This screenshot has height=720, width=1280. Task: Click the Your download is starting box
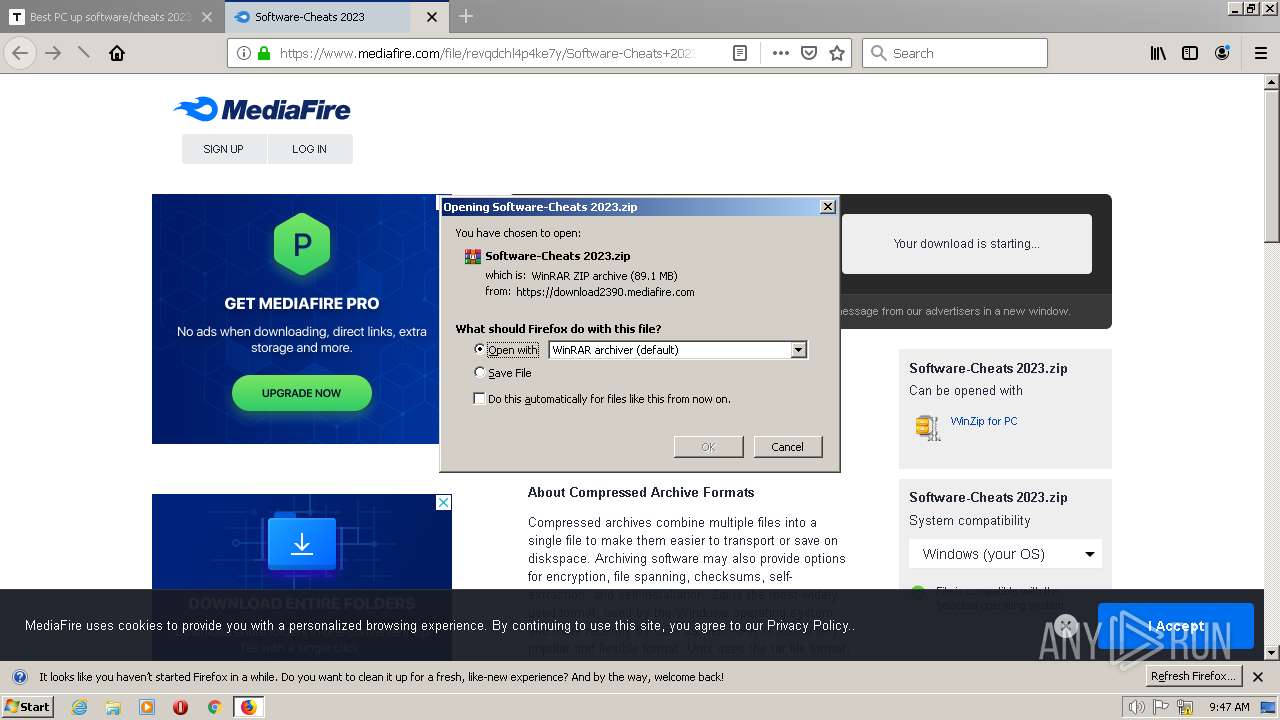(966, 243)
